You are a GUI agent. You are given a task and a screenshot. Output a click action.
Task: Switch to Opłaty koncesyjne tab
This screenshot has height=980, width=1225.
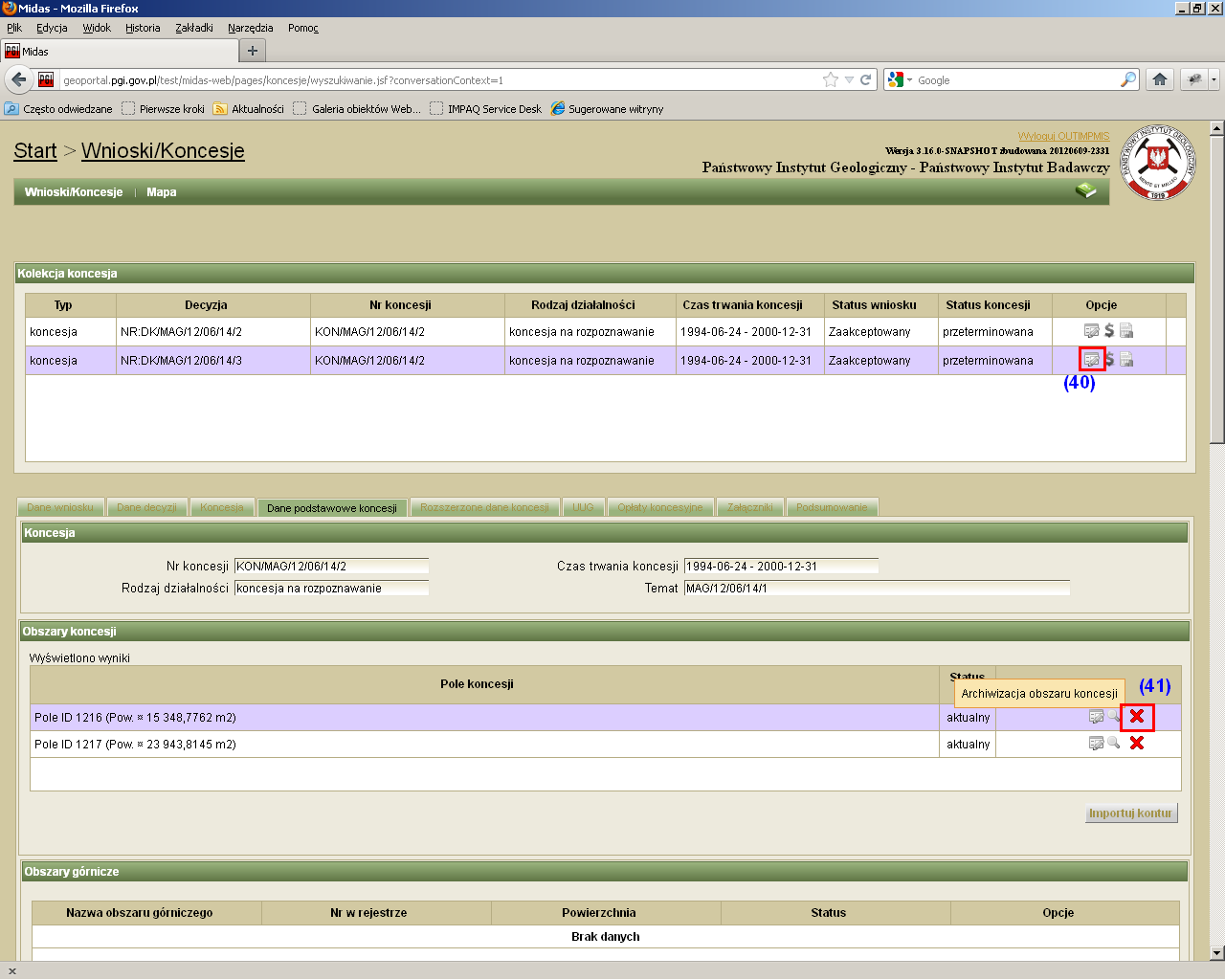pyautogui.click(x=660, y=507)
